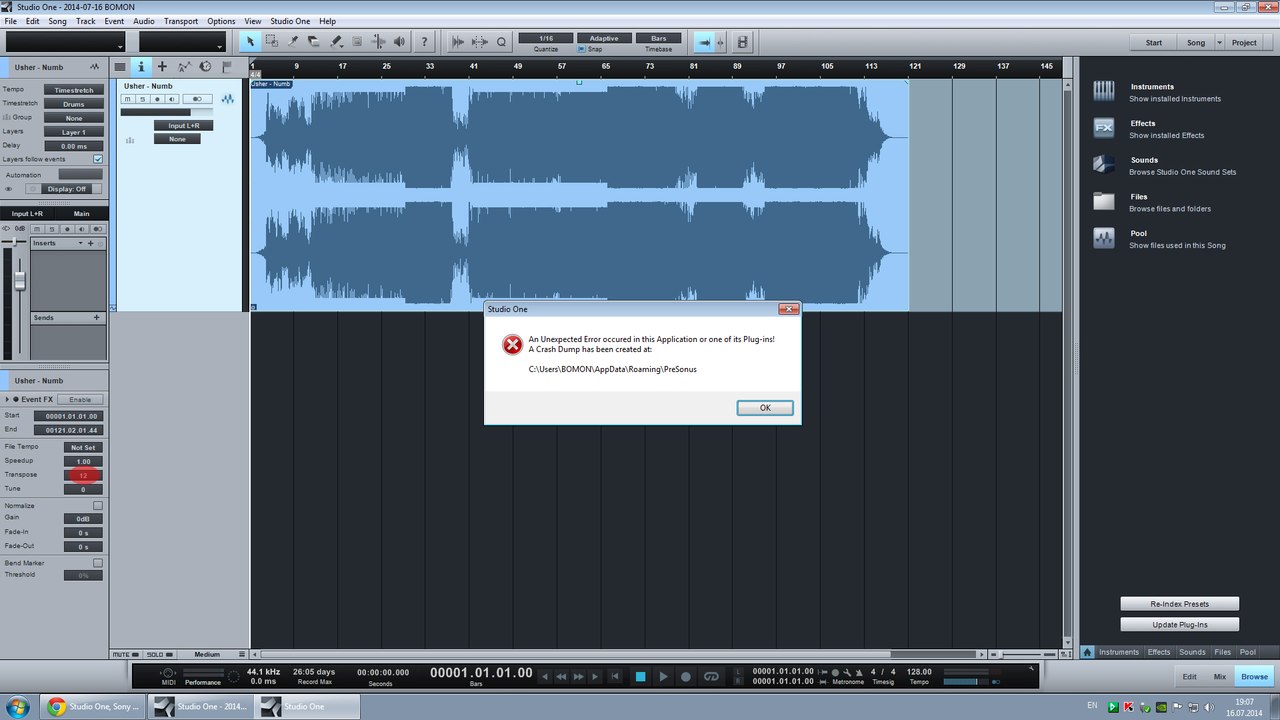Select the Split tool
The image size is (1280, 720).
293,42
